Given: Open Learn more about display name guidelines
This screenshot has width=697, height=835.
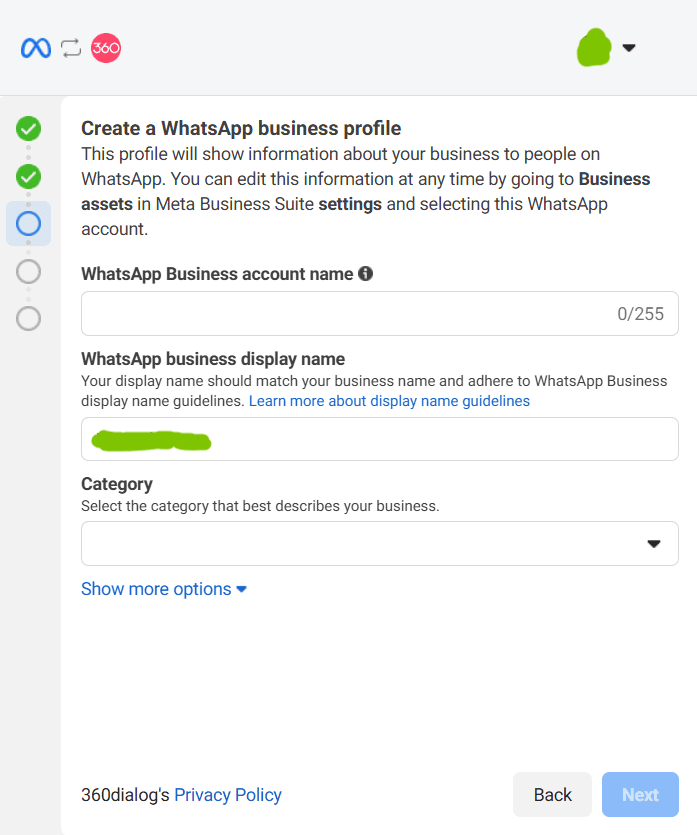Looking at the screenshot, I should click(389, 401).
